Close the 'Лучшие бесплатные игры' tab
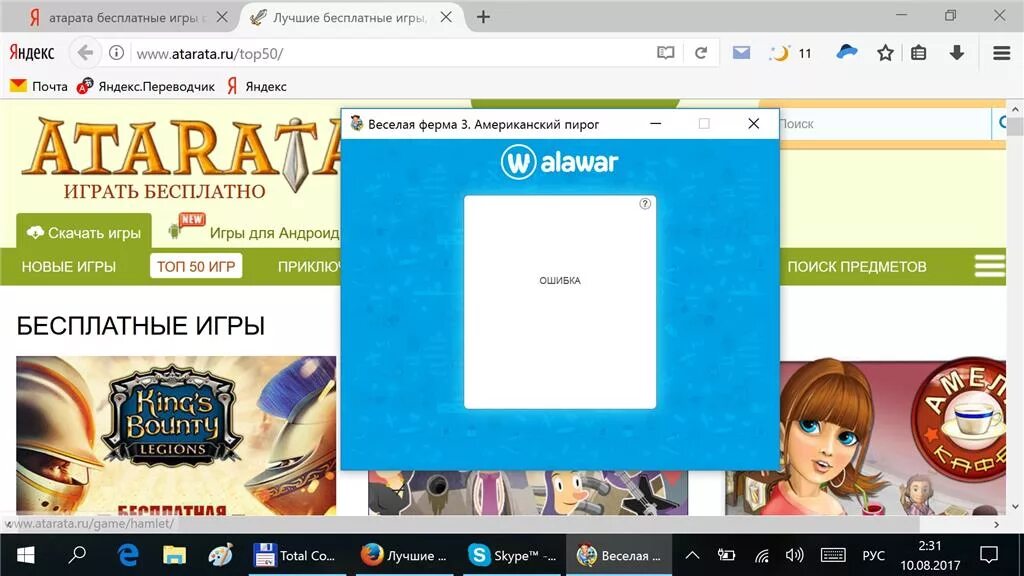 coord(446,17)
